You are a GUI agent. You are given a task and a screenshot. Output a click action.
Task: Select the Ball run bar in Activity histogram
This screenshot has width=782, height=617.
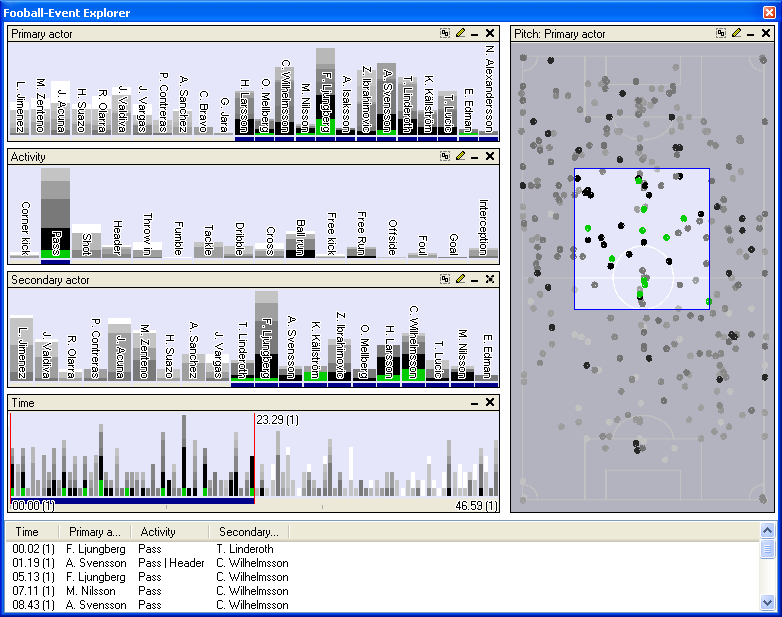point(300,244)
